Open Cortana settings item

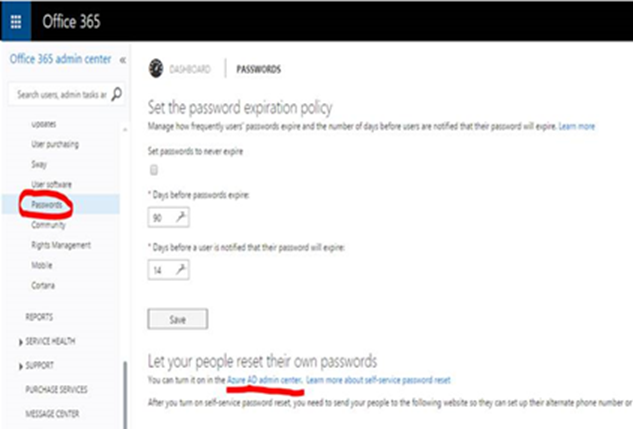(x=43, y=285)
